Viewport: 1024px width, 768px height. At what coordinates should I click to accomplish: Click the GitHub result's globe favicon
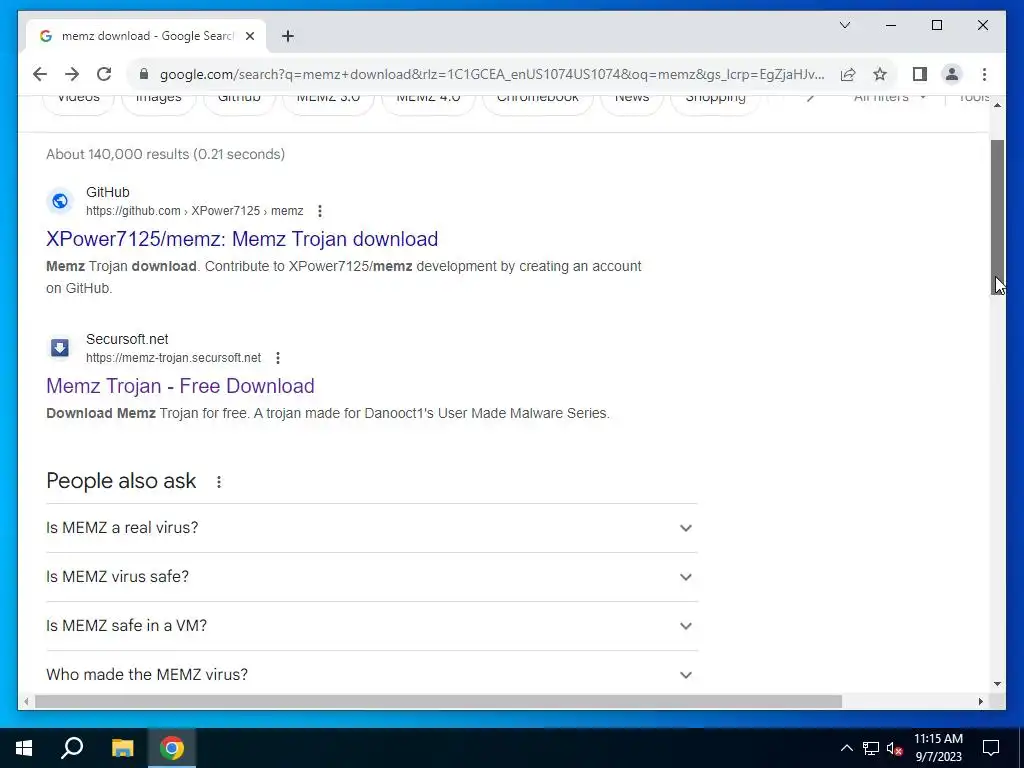click(x=59, y=201)
